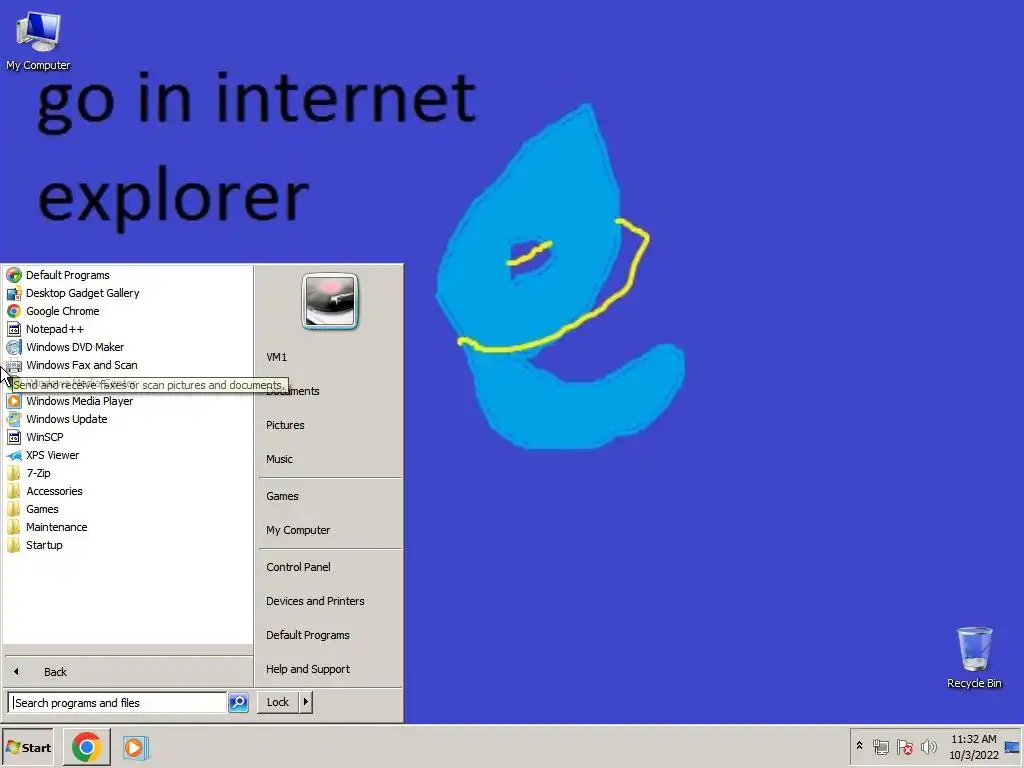Click the Start button

28,748
